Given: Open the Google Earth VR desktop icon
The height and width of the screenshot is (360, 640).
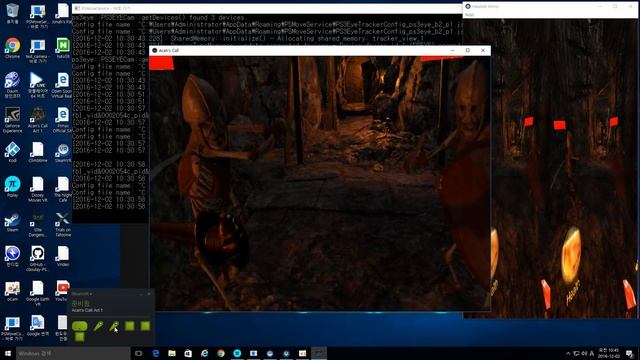Looking at the screenshot, I should click(x=38, y=293).
